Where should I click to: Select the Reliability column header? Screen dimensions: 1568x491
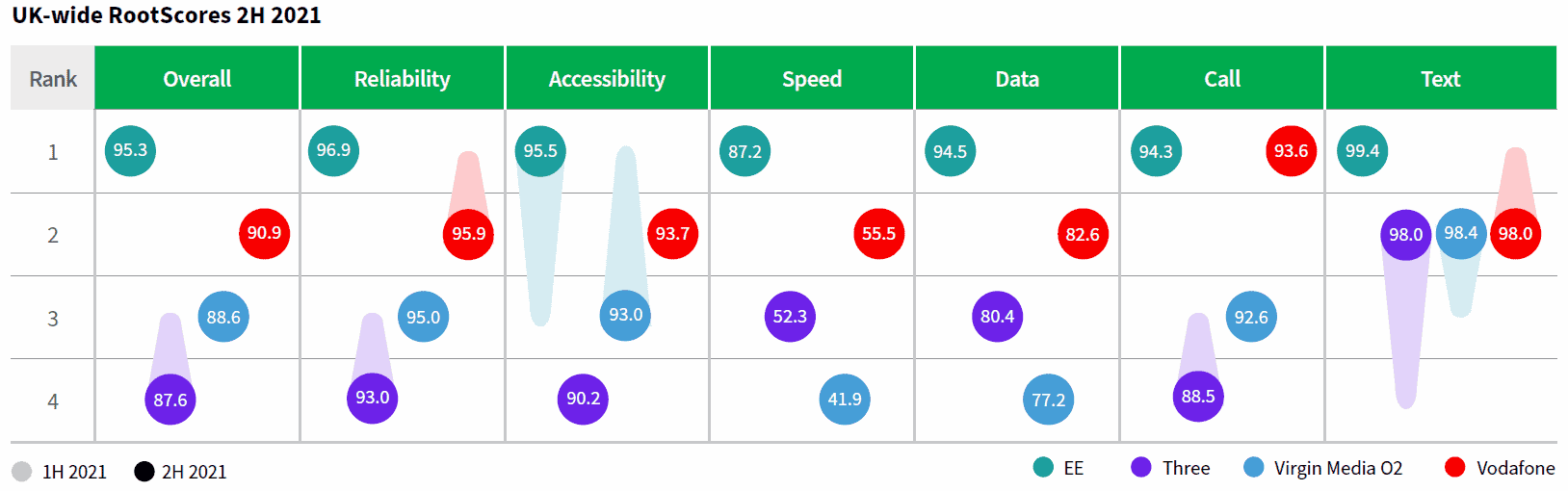pos(403,79)
